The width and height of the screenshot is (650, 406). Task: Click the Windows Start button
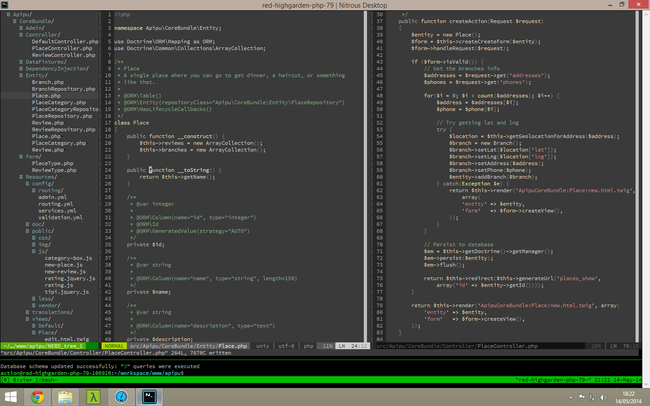[x=9, y=397]
